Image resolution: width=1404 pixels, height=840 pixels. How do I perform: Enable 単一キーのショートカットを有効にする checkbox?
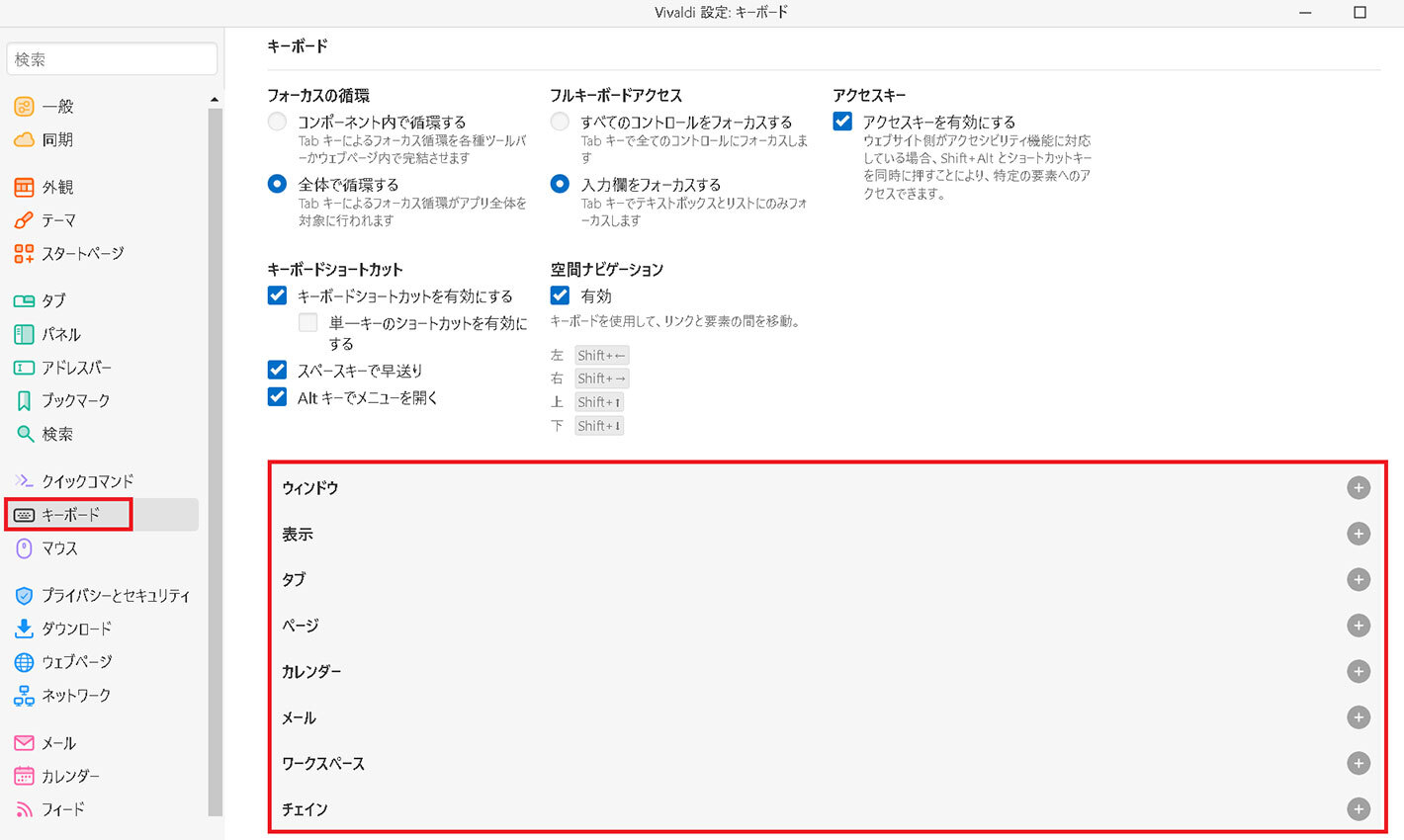(308, 323)
